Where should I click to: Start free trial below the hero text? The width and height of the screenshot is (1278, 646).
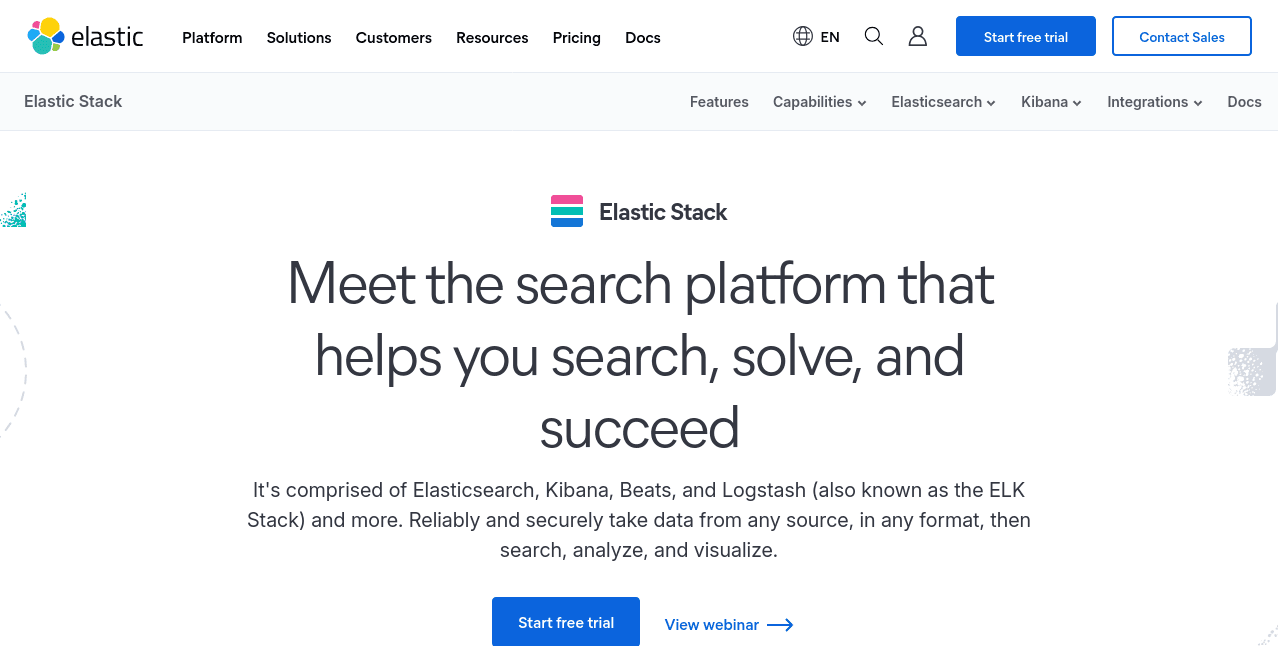[566, 622]
